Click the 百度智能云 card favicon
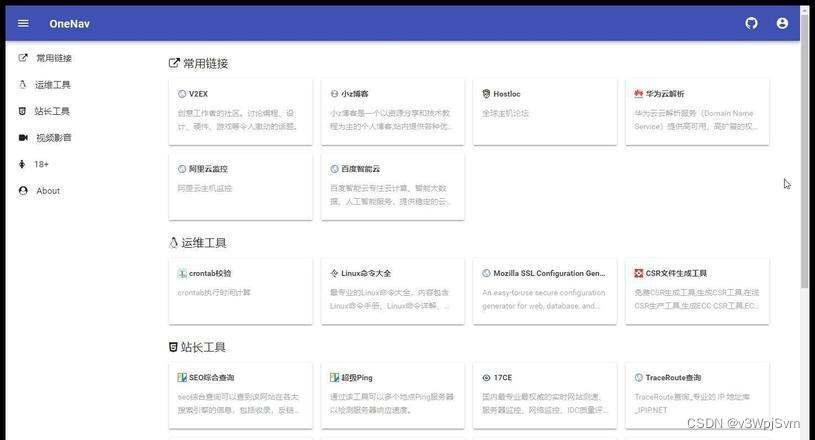Viewport: 815px width, 440px height. click(x=334, y=169)
